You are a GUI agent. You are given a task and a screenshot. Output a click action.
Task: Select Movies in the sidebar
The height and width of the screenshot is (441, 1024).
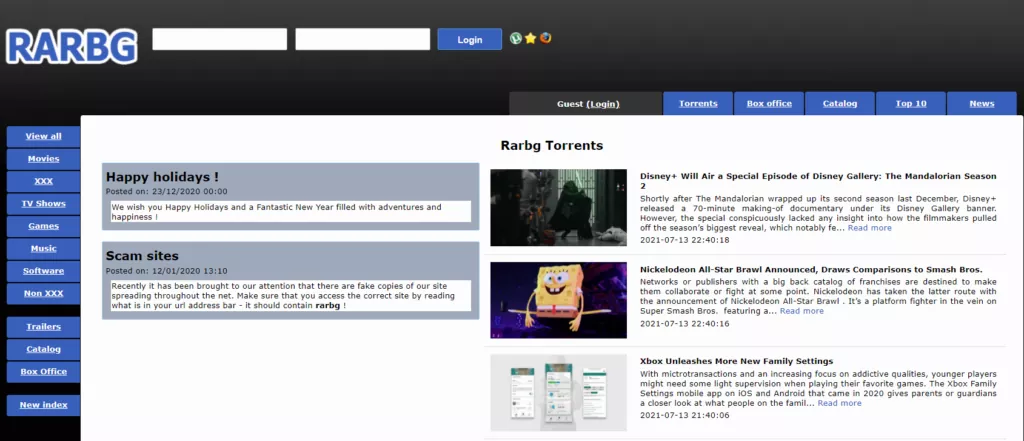[x=43, y=159]
